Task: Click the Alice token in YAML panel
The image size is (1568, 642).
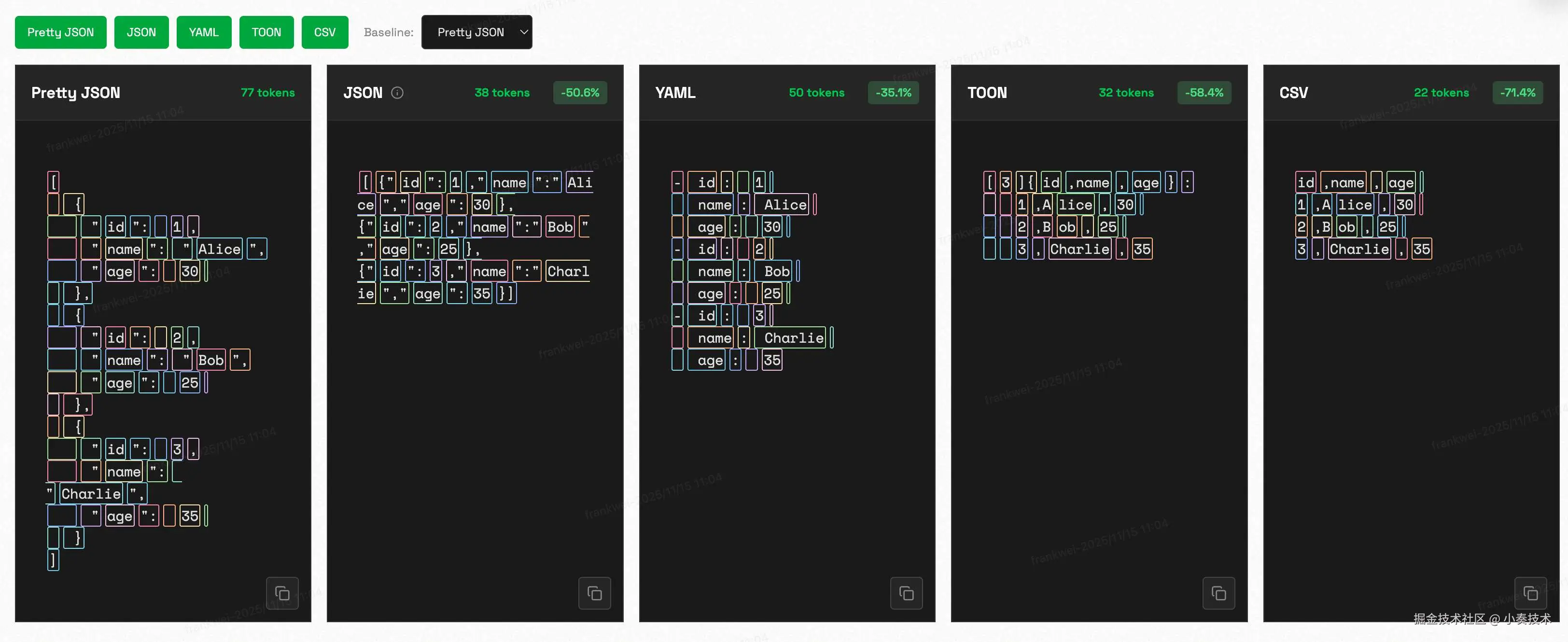Action: pyautogui.click(x=784, y=205)
